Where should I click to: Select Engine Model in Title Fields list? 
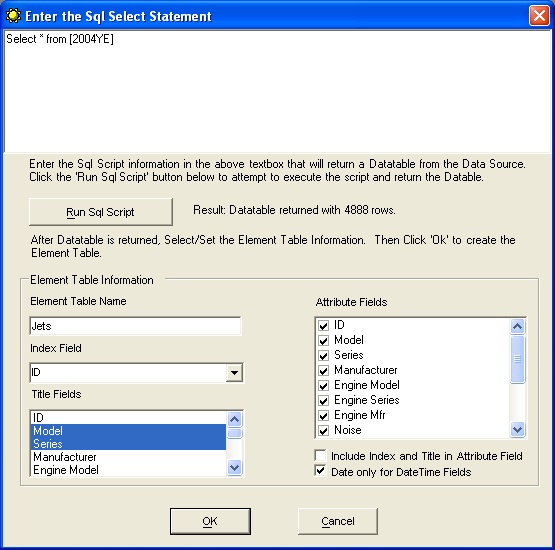[128, 470]
